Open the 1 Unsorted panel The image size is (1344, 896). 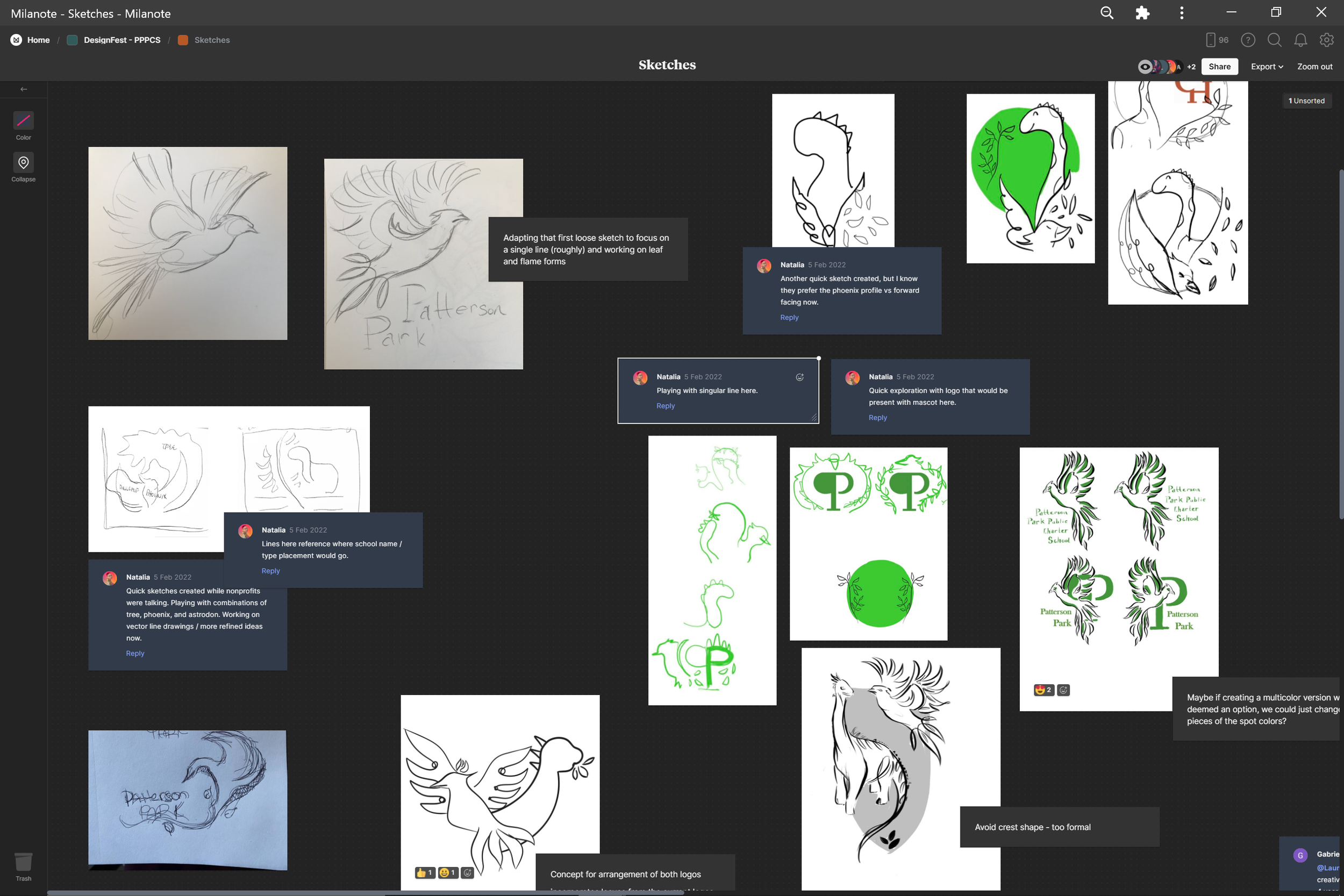[1306, 101]
